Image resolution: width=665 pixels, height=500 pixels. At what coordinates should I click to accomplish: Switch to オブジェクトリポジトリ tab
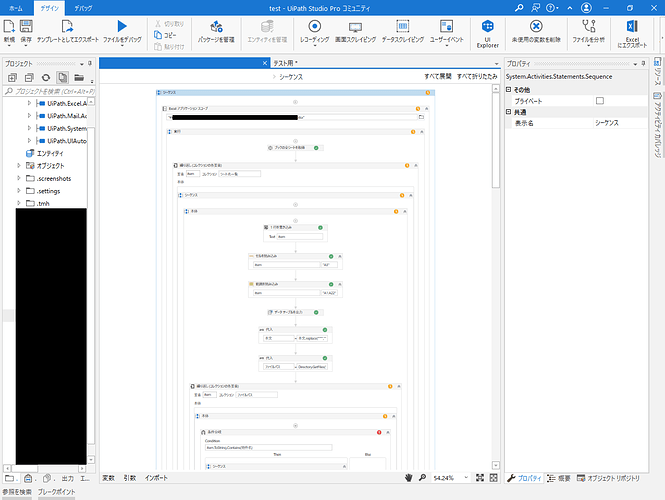pyautogui.click(x=608, y=478)
